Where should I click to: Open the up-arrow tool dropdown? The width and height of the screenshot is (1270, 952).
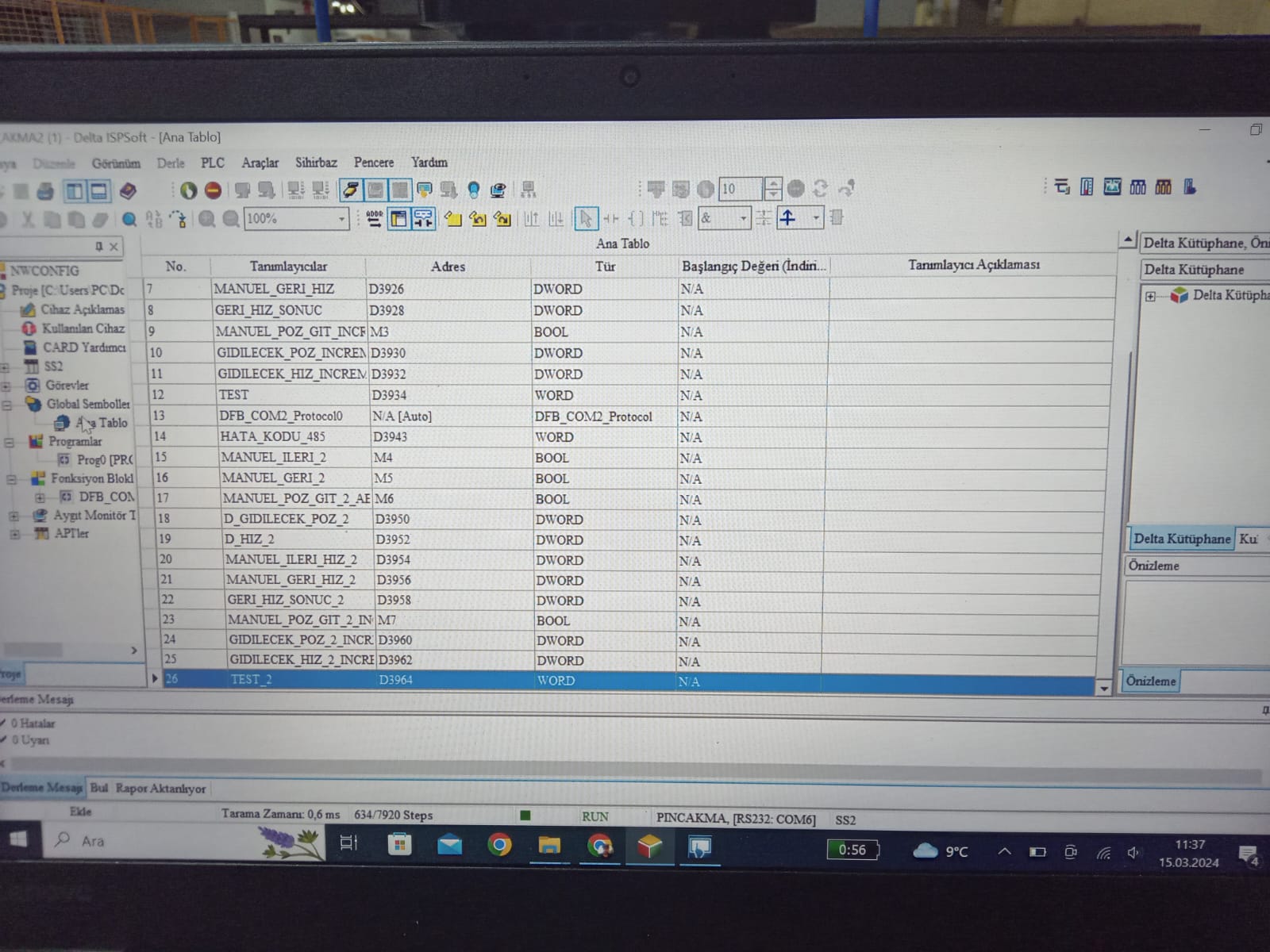tap(815, 217)
